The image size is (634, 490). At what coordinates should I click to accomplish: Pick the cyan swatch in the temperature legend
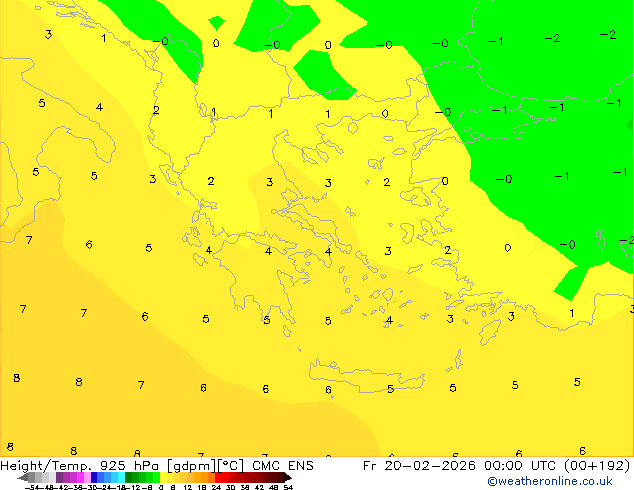point(121,477)
